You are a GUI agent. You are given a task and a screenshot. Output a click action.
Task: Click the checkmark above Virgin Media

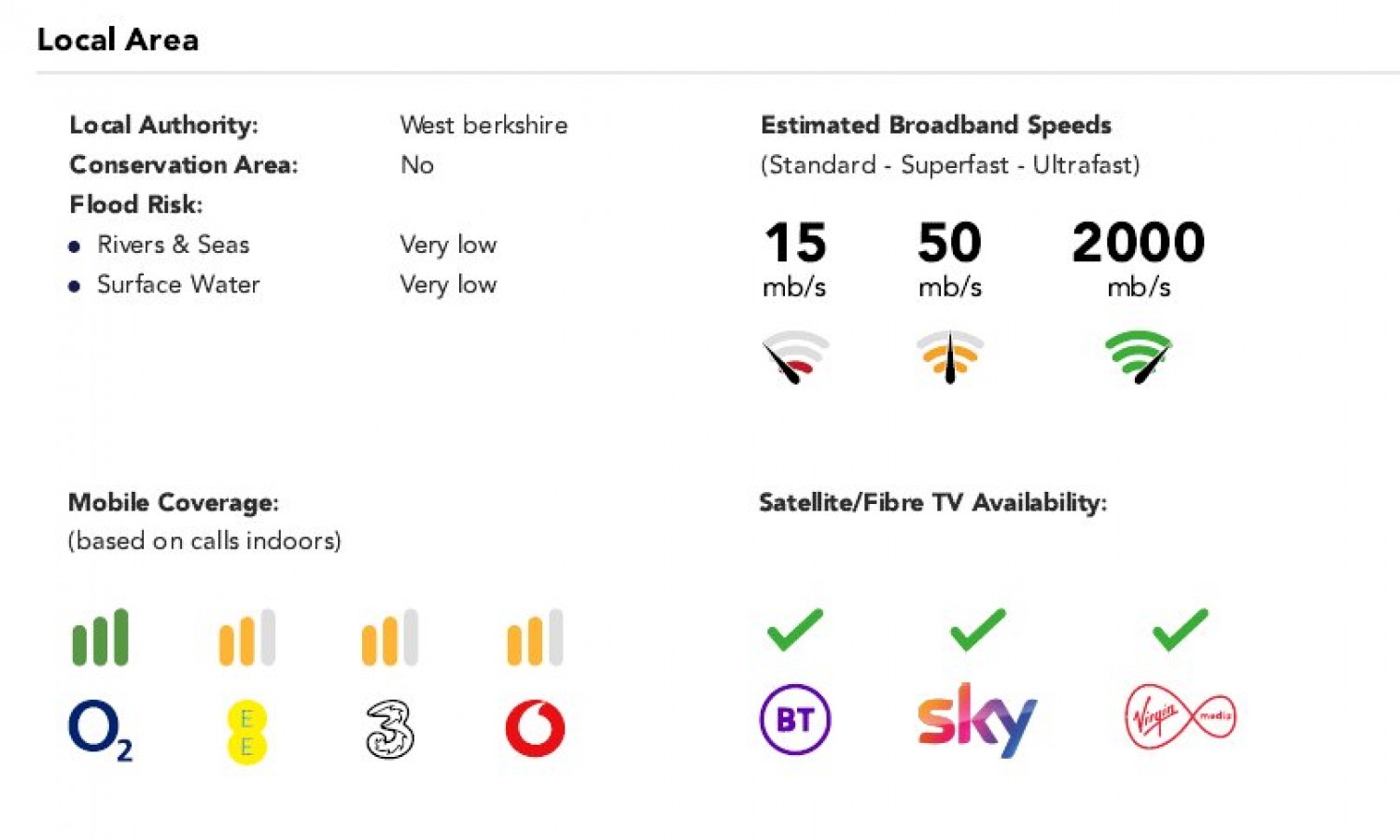coord(1180,629)
